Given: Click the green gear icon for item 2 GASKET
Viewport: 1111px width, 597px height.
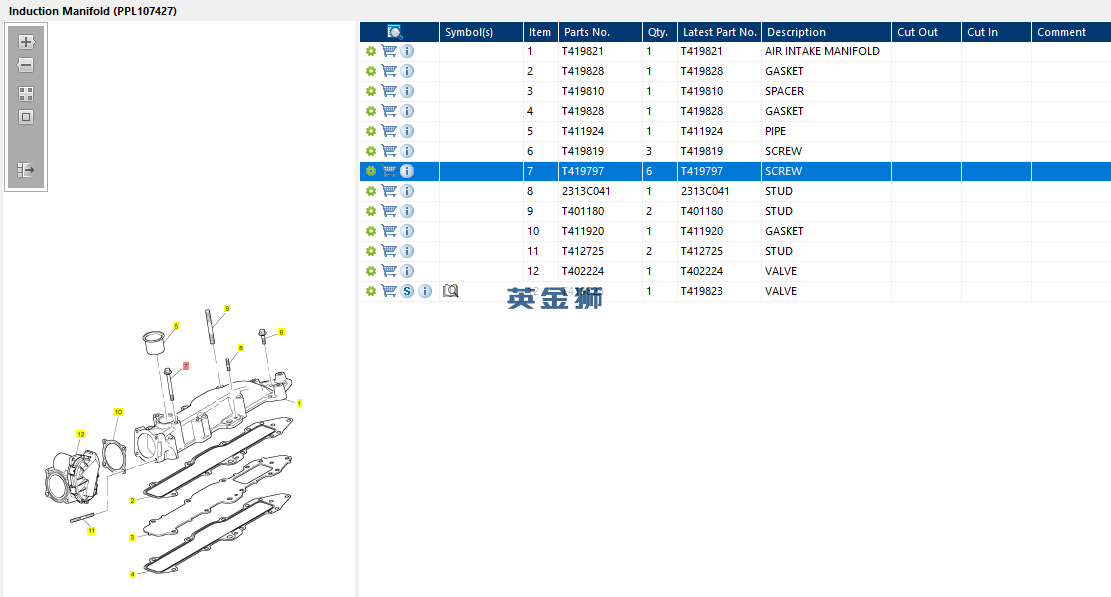Looking at the screenshot, I should tap(371, 71).
